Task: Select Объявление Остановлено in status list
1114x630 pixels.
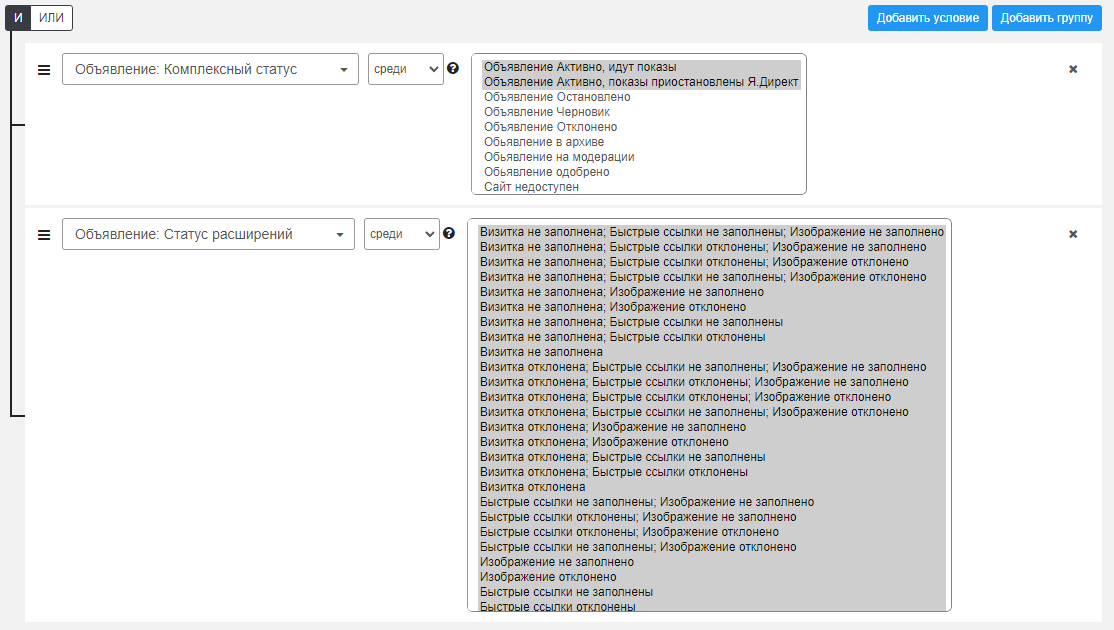Action: (557, 97)
